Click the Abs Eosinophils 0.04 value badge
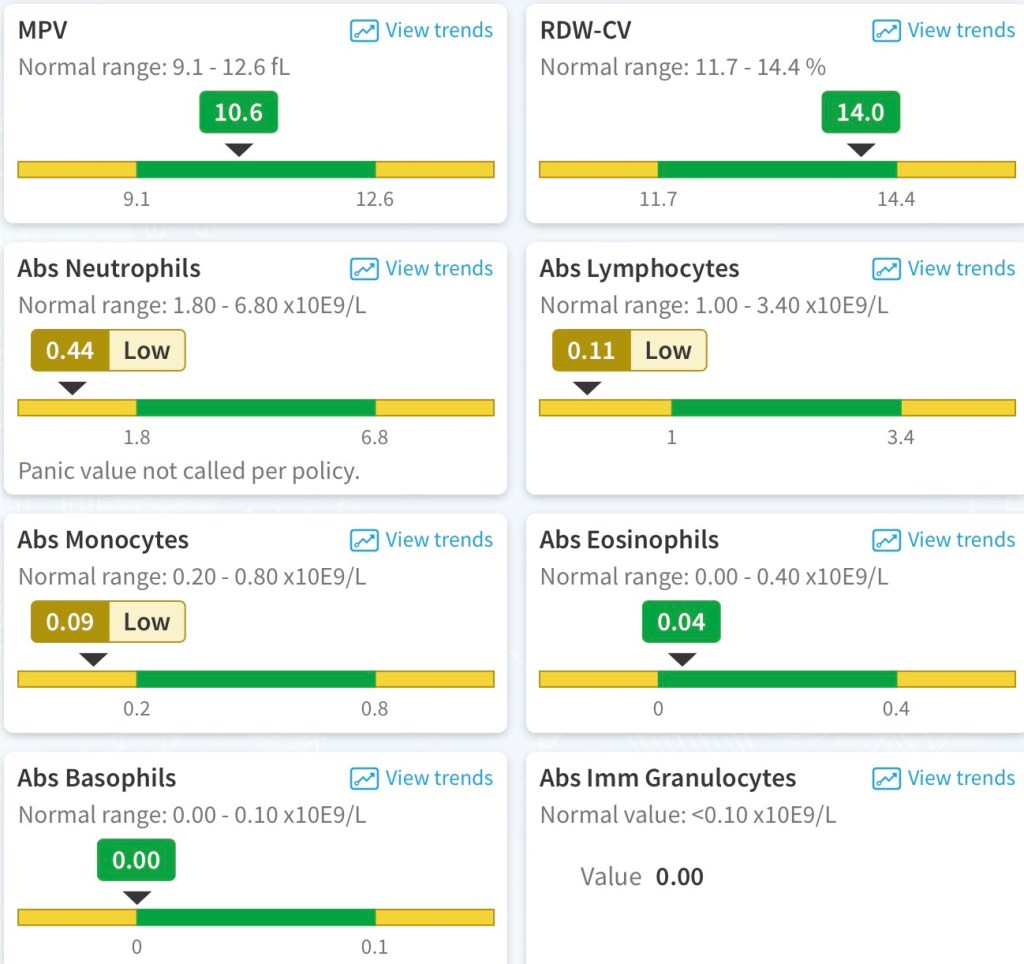Image resolution: width=1024 pixels, height=964 pixels. [x=681, y=622]
